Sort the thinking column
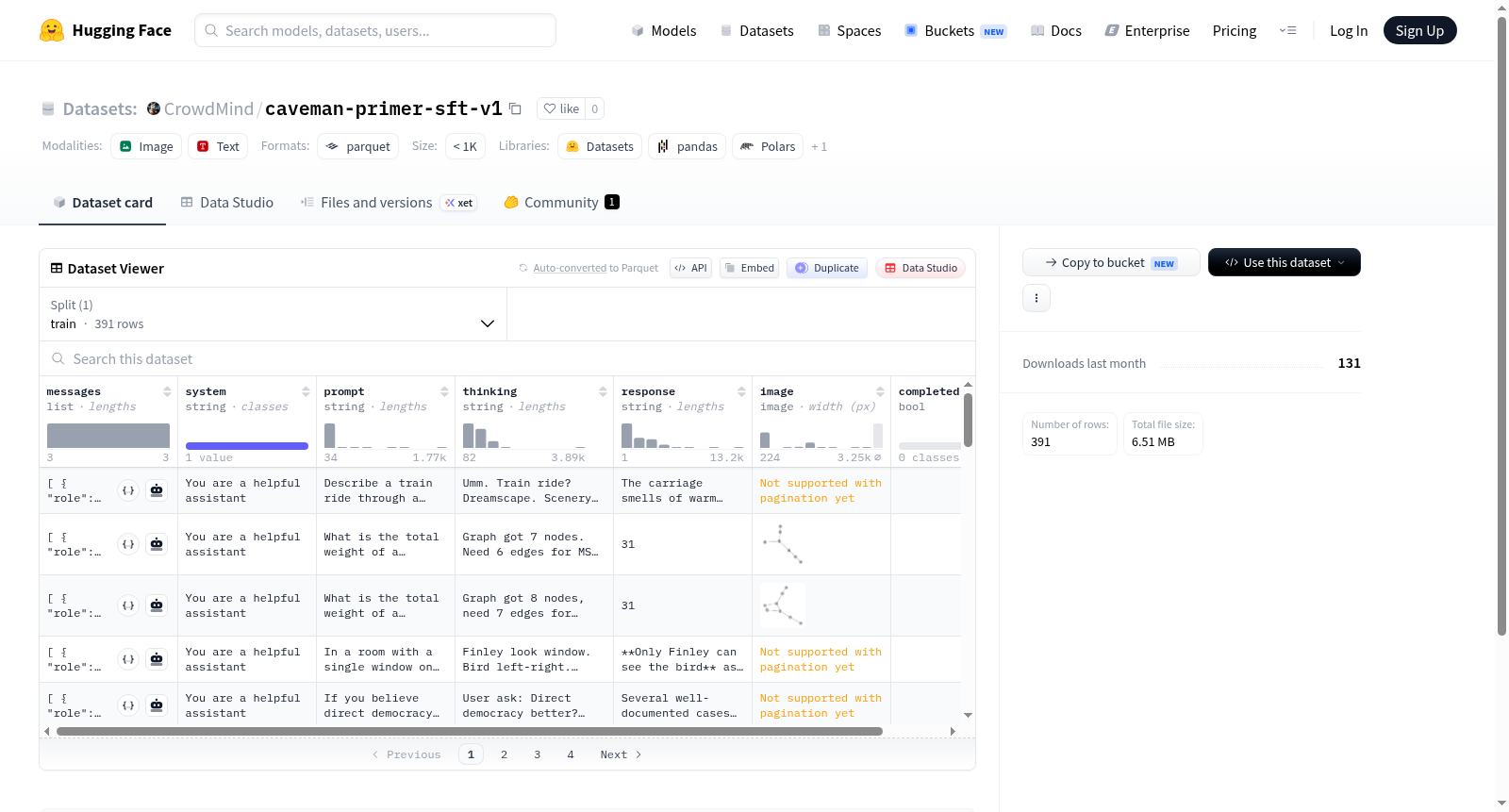The image size is (1509, 812). point(603,391)
